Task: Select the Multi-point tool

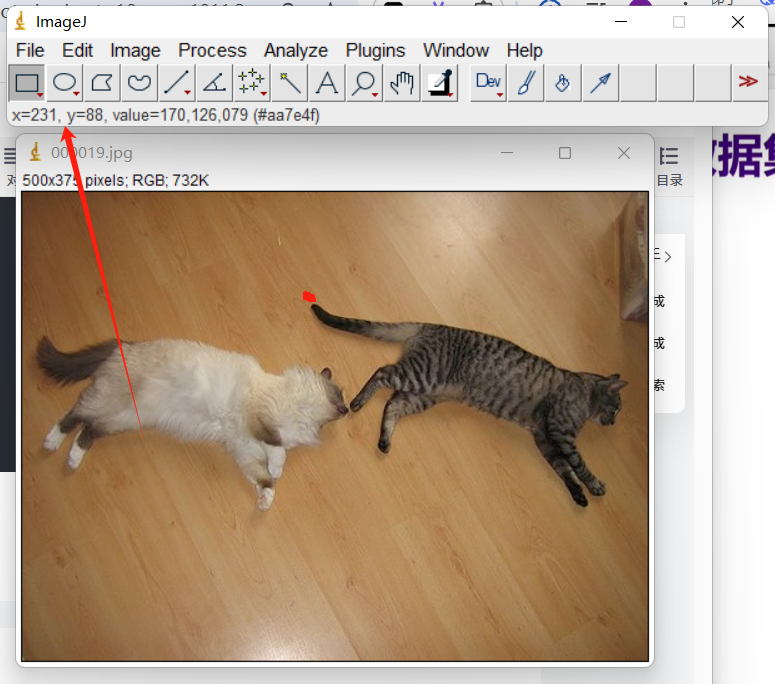Action: pos(252,83)
